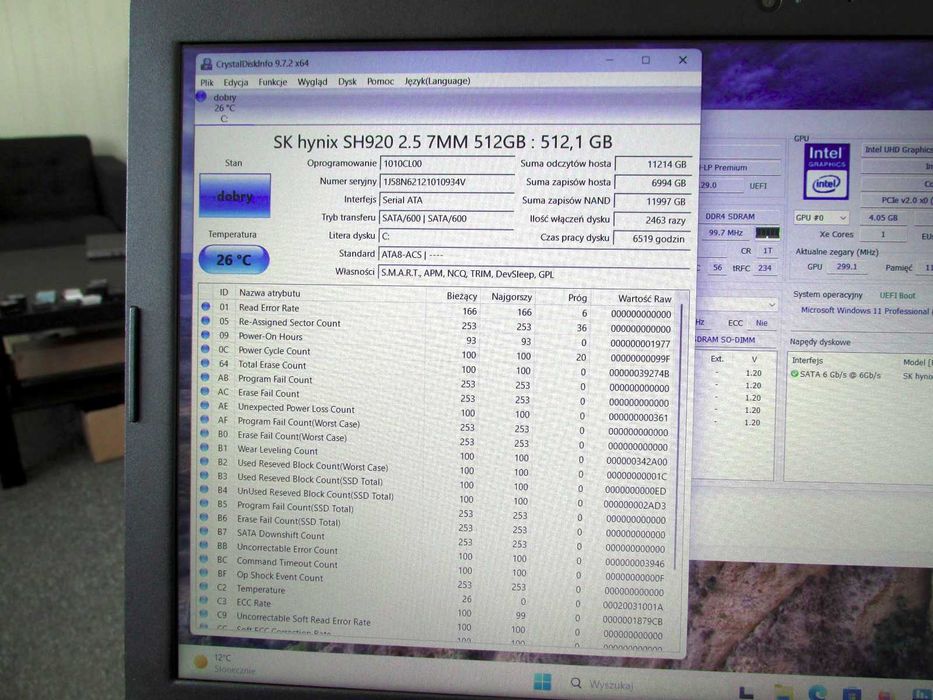Click the Najgorszy column header
Screen dimensions: 933x700
pos(512,296)
